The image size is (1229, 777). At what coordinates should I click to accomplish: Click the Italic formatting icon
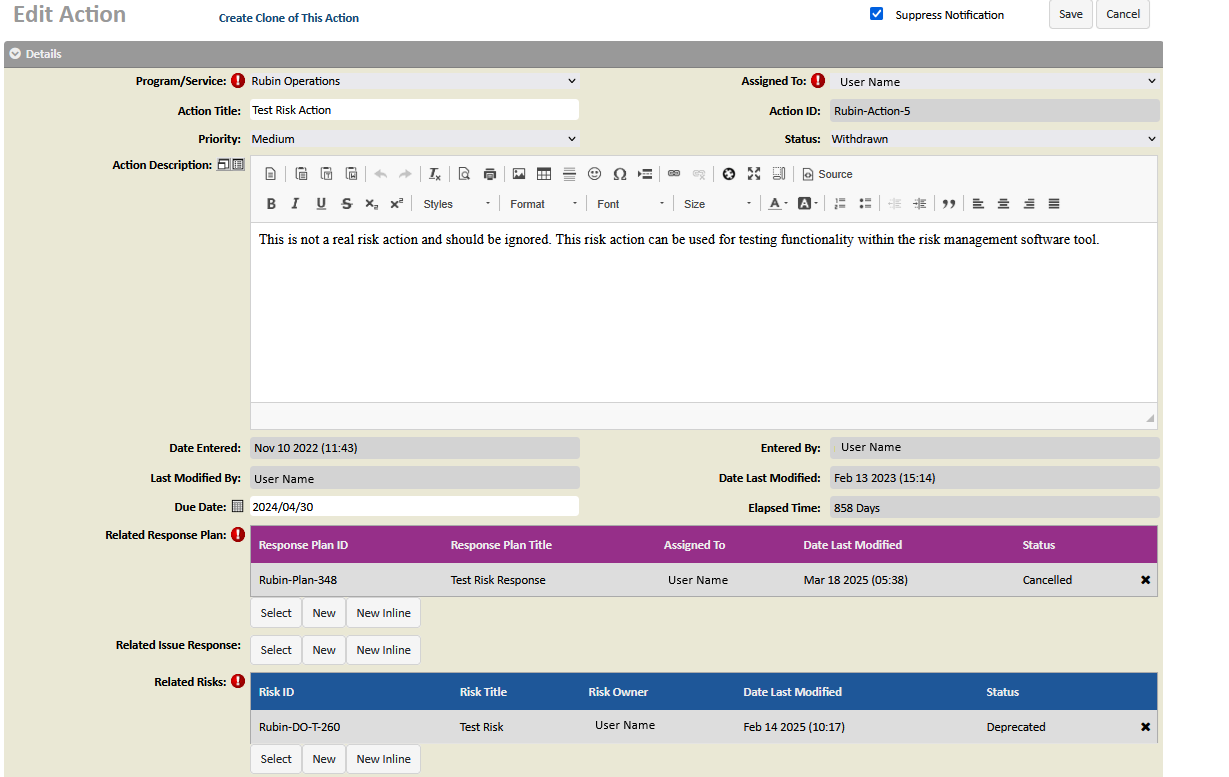tap(295, 204)
